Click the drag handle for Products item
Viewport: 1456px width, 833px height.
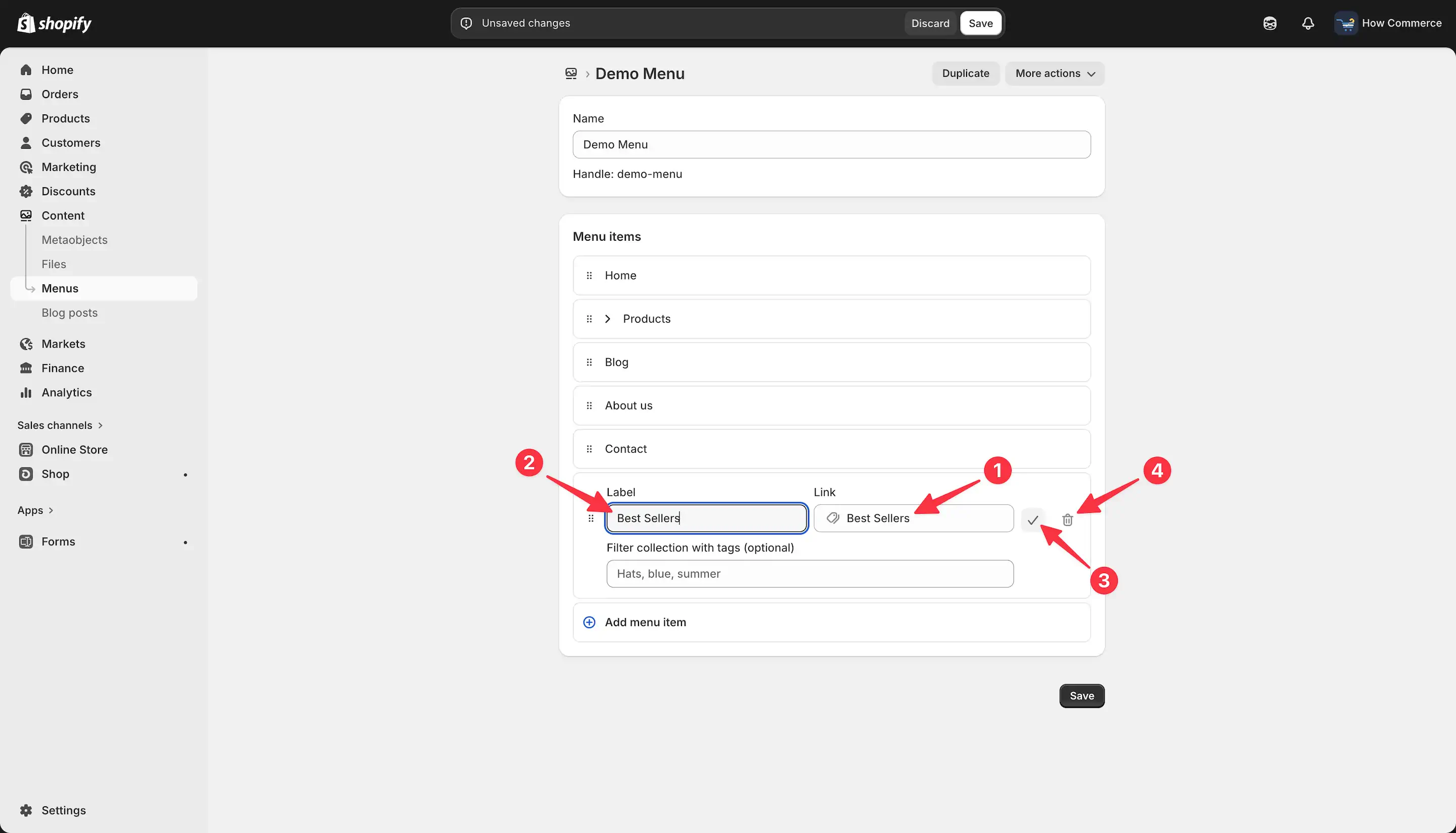589,319
